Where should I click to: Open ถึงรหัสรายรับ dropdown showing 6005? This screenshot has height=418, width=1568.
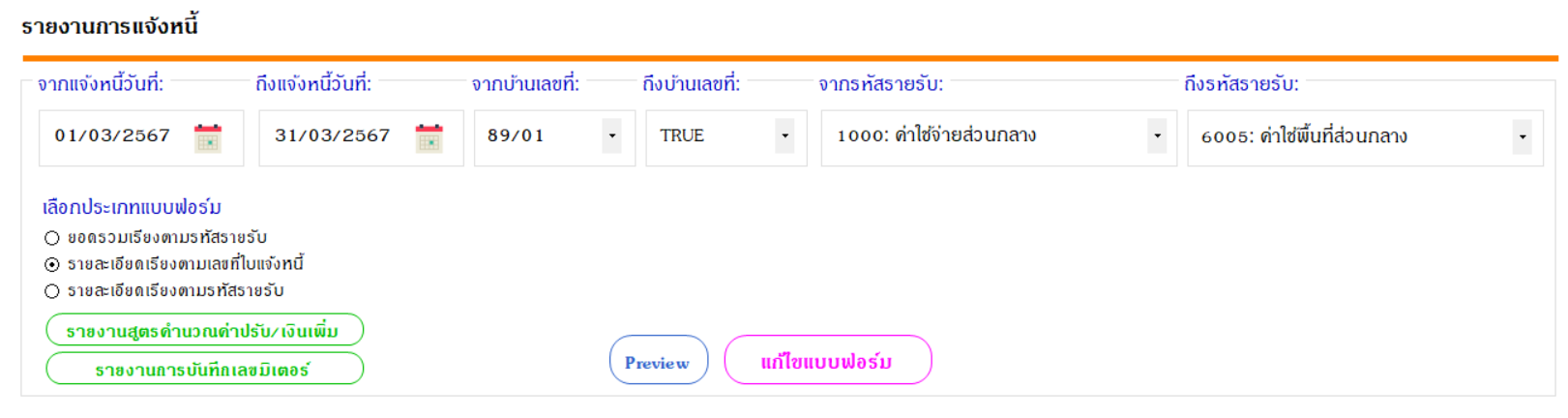[x=1523, y=137]
